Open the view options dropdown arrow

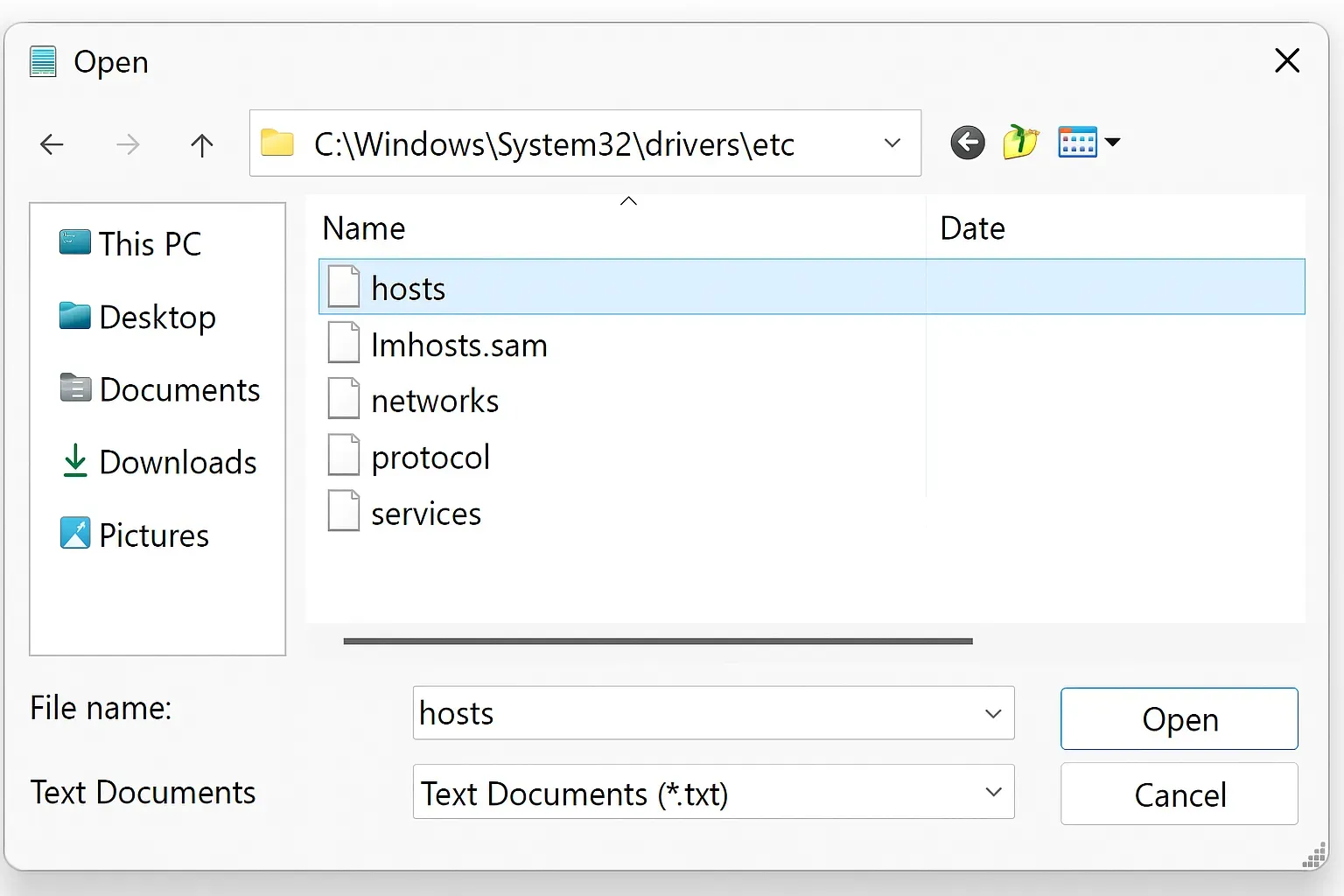tap(1112, 142)
